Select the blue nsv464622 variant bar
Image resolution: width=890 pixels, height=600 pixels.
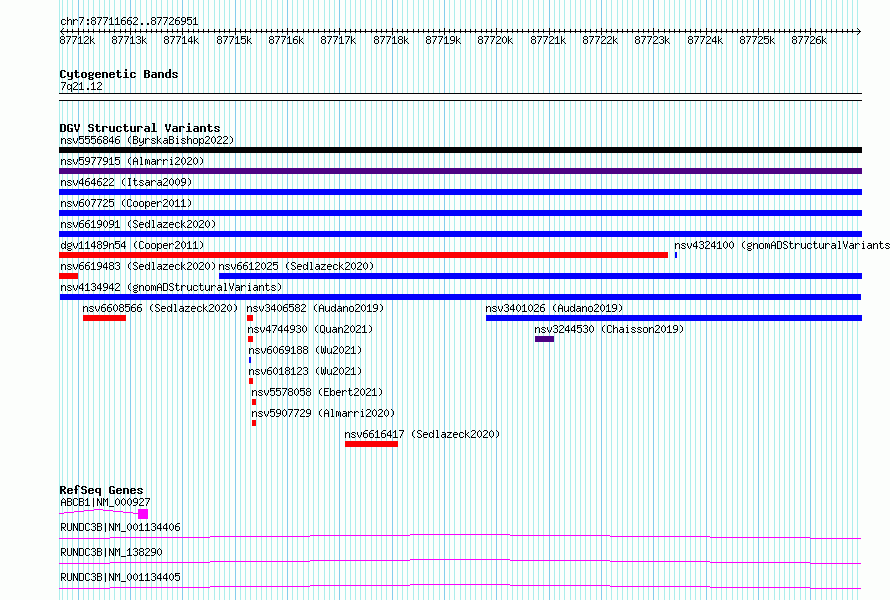tap(460, 192)
